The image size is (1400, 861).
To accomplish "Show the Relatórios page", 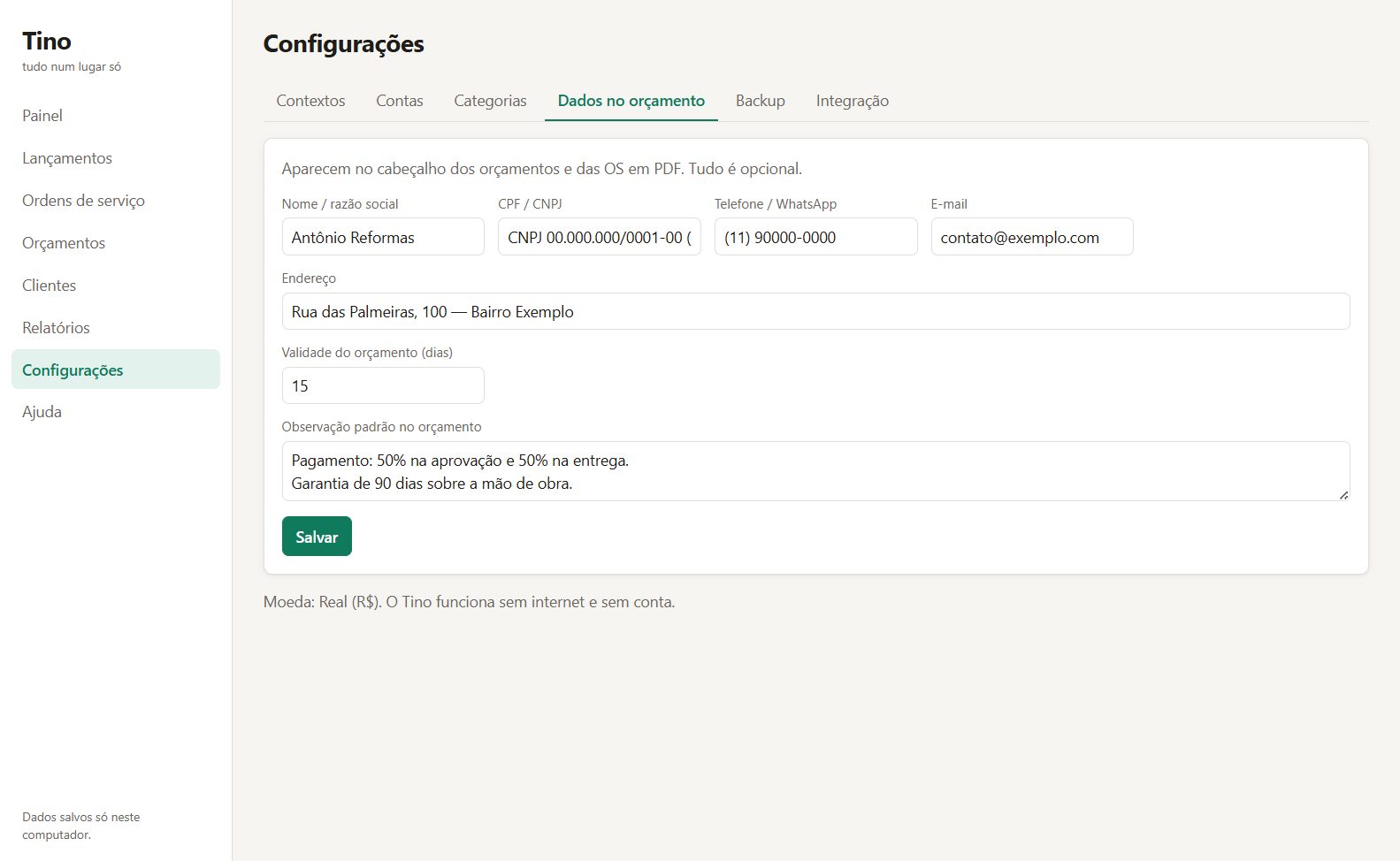I will [x=115, y=328].
